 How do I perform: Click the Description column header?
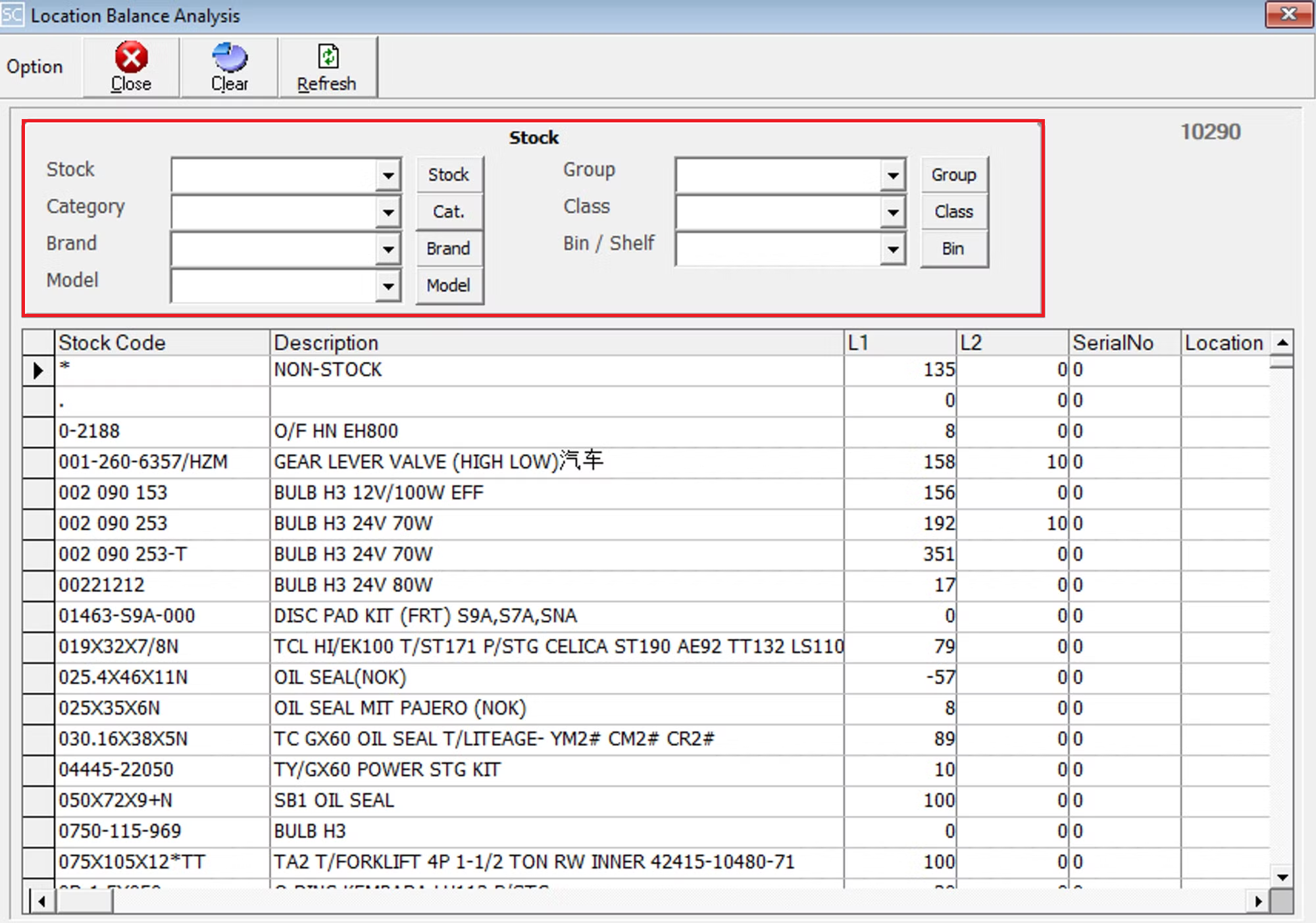(x=557, y=343)
